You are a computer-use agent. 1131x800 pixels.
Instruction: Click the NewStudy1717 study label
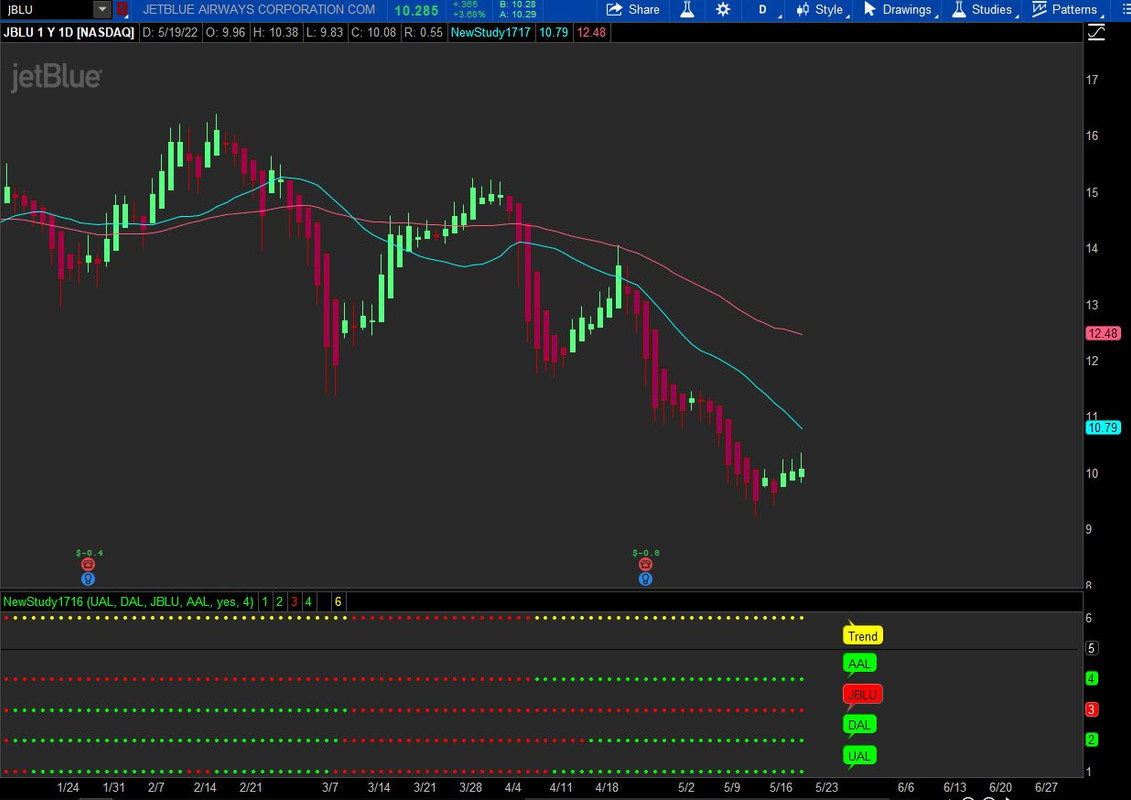[490, 32]
